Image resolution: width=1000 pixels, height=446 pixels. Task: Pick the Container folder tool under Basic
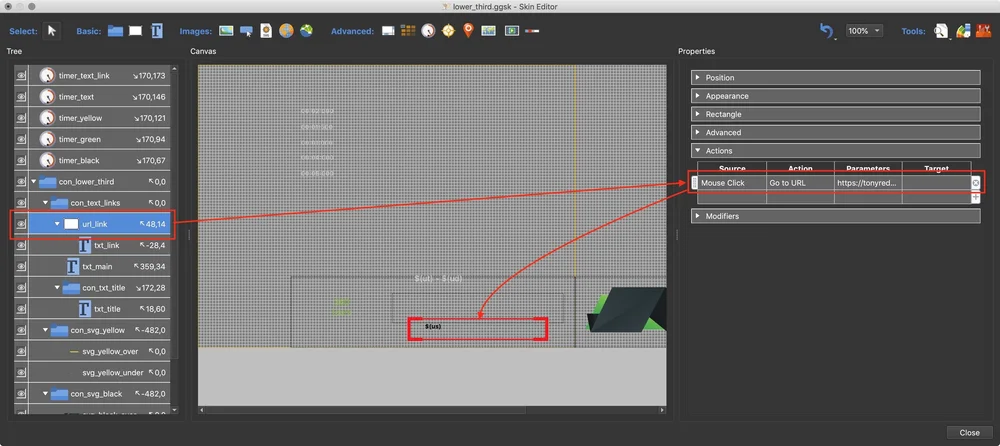tap(115, 31)
